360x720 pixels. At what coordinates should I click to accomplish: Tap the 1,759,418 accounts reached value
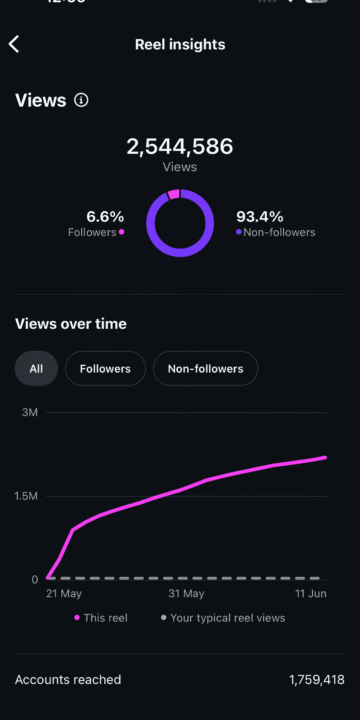[x=317, y=680]
